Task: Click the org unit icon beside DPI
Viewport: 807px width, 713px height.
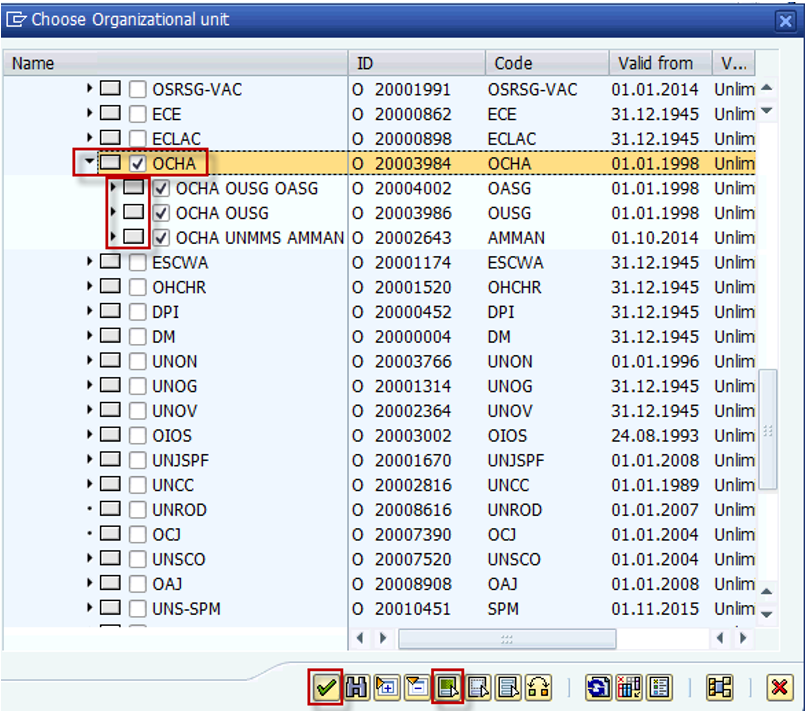Action: pyautogui.click(x=110, y=311)
